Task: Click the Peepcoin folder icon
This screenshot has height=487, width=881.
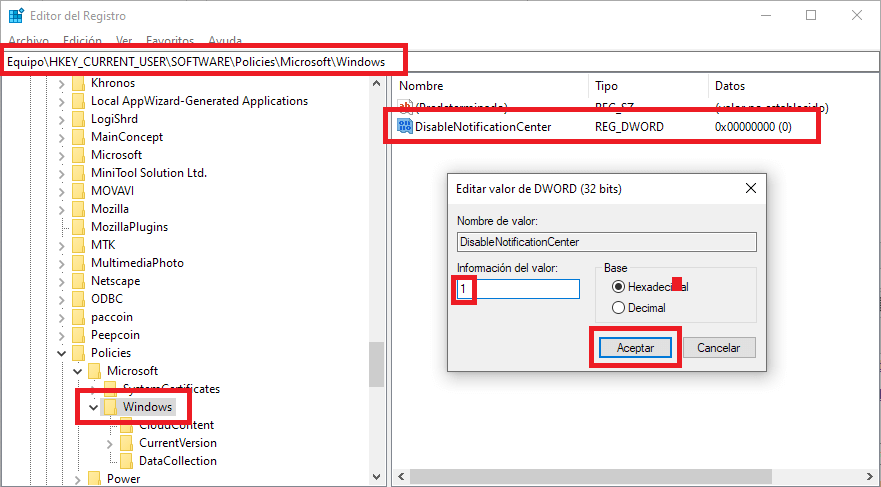Action: pos(79,335)
